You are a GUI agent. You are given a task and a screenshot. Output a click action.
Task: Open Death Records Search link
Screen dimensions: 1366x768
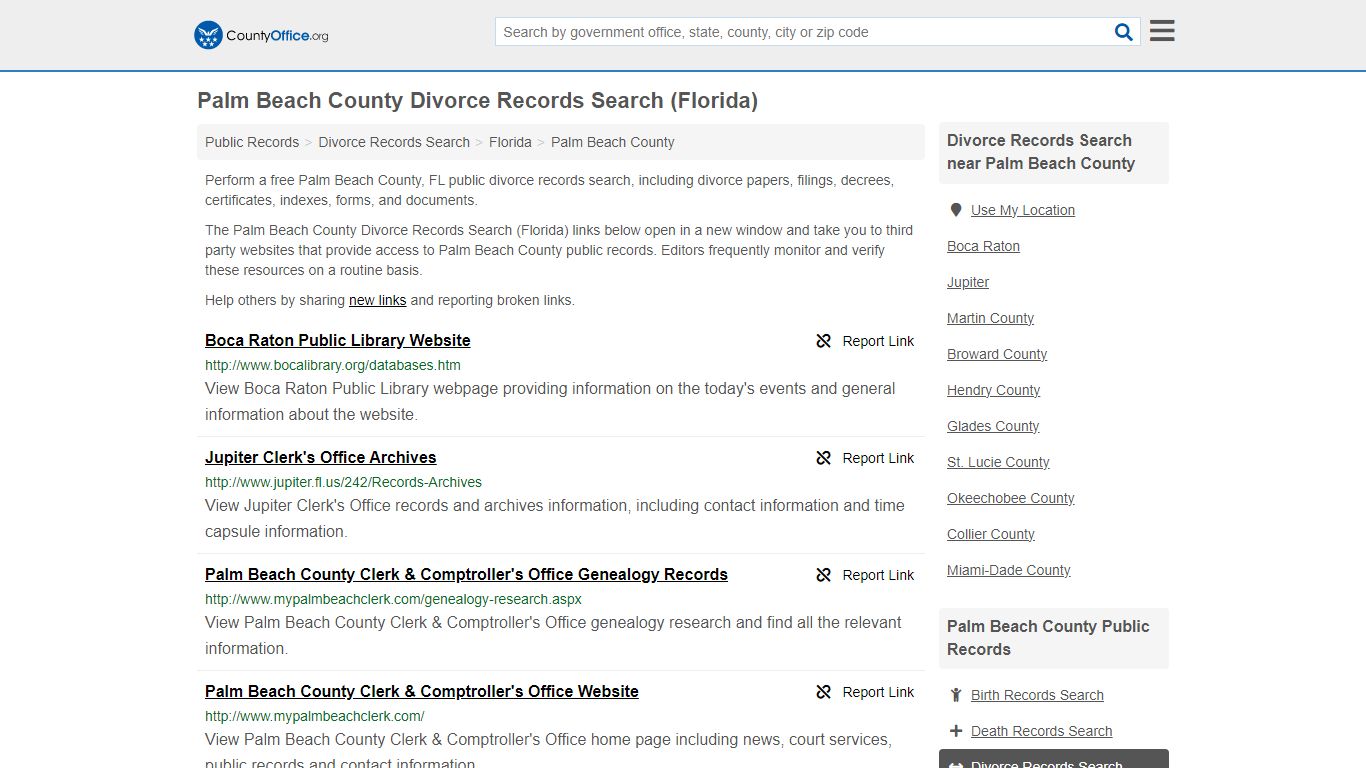point(1041,731)
